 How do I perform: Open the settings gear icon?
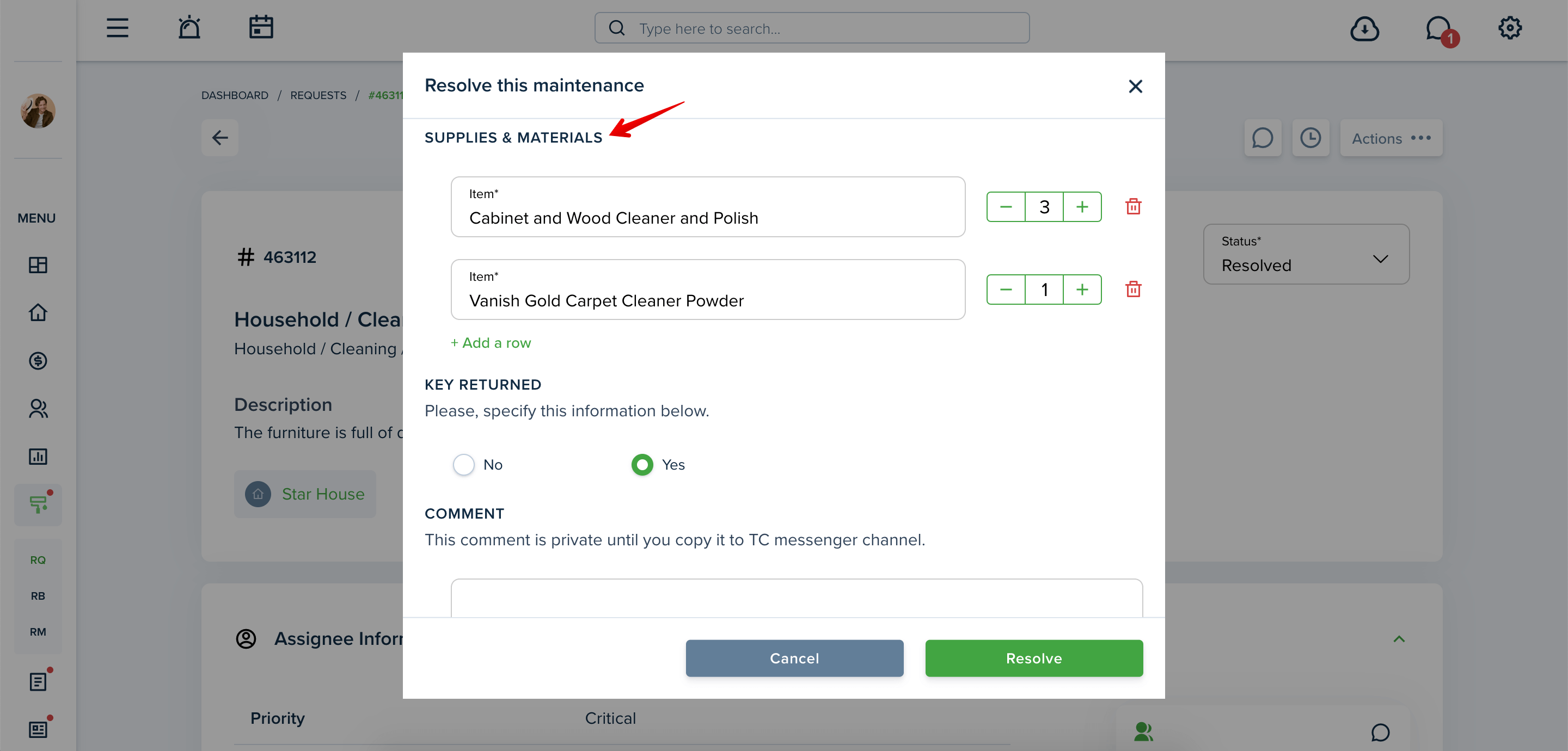click(x=1510, y=28)
